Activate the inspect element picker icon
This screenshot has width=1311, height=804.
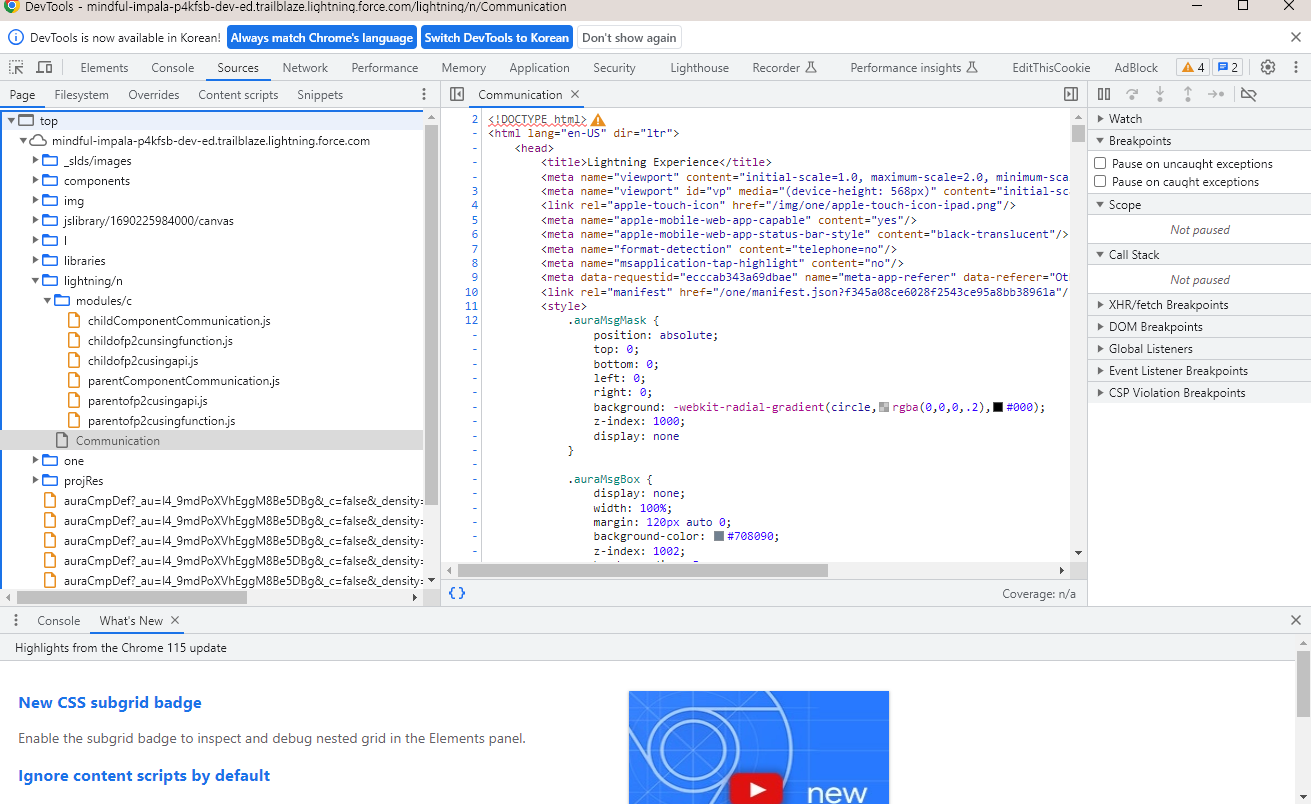(16, 67)
